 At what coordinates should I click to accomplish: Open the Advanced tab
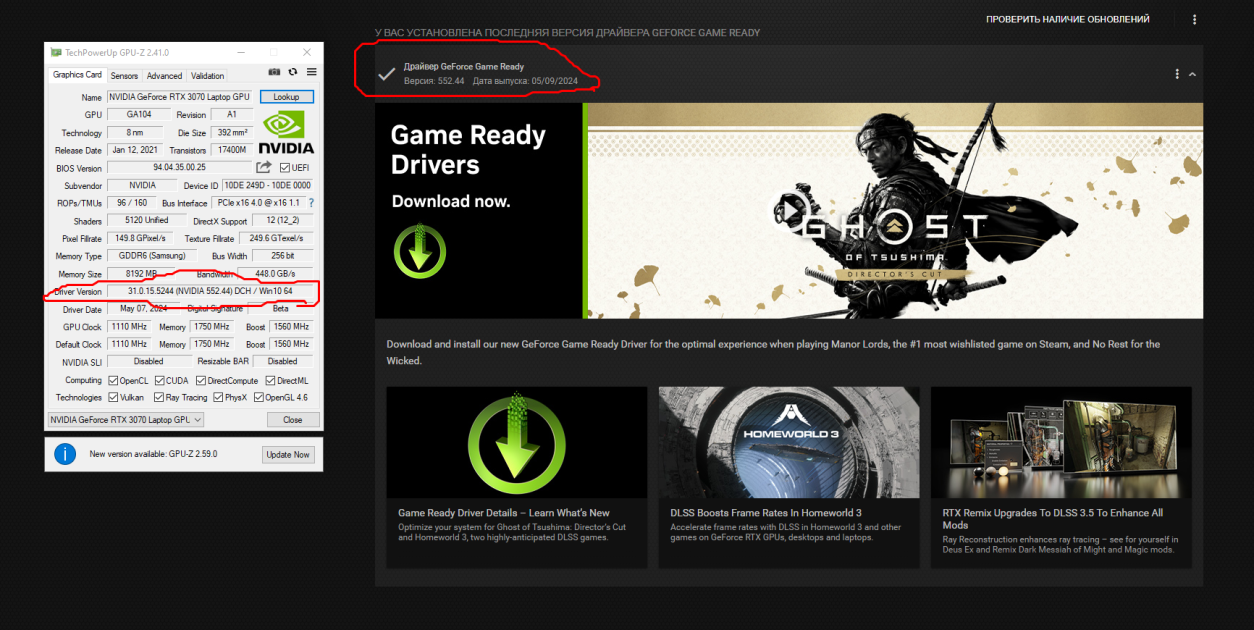point(164,76)
